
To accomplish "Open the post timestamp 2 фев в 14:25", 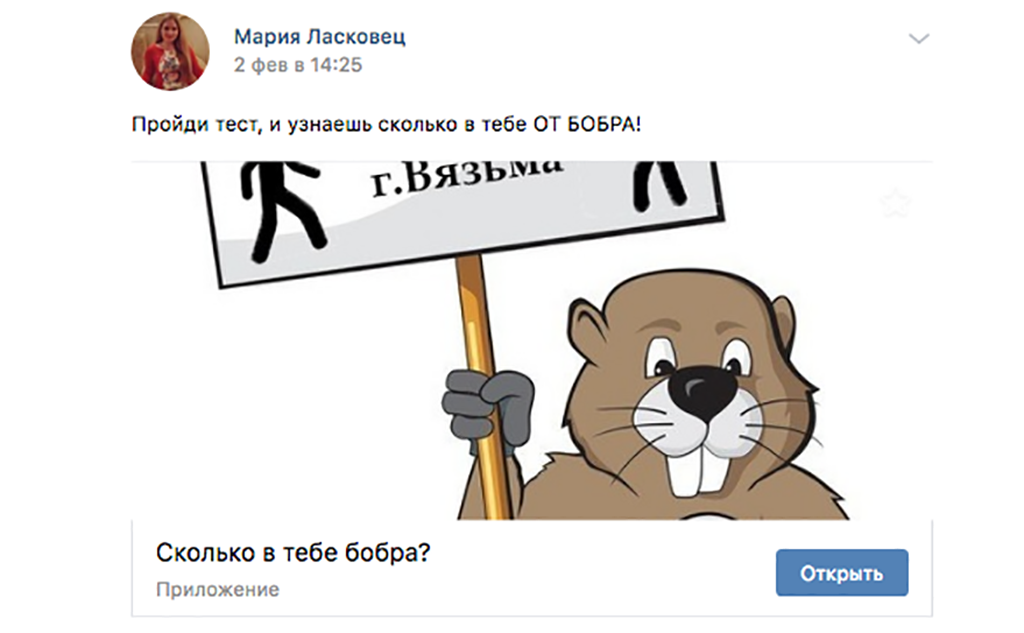I will [298, 65].
